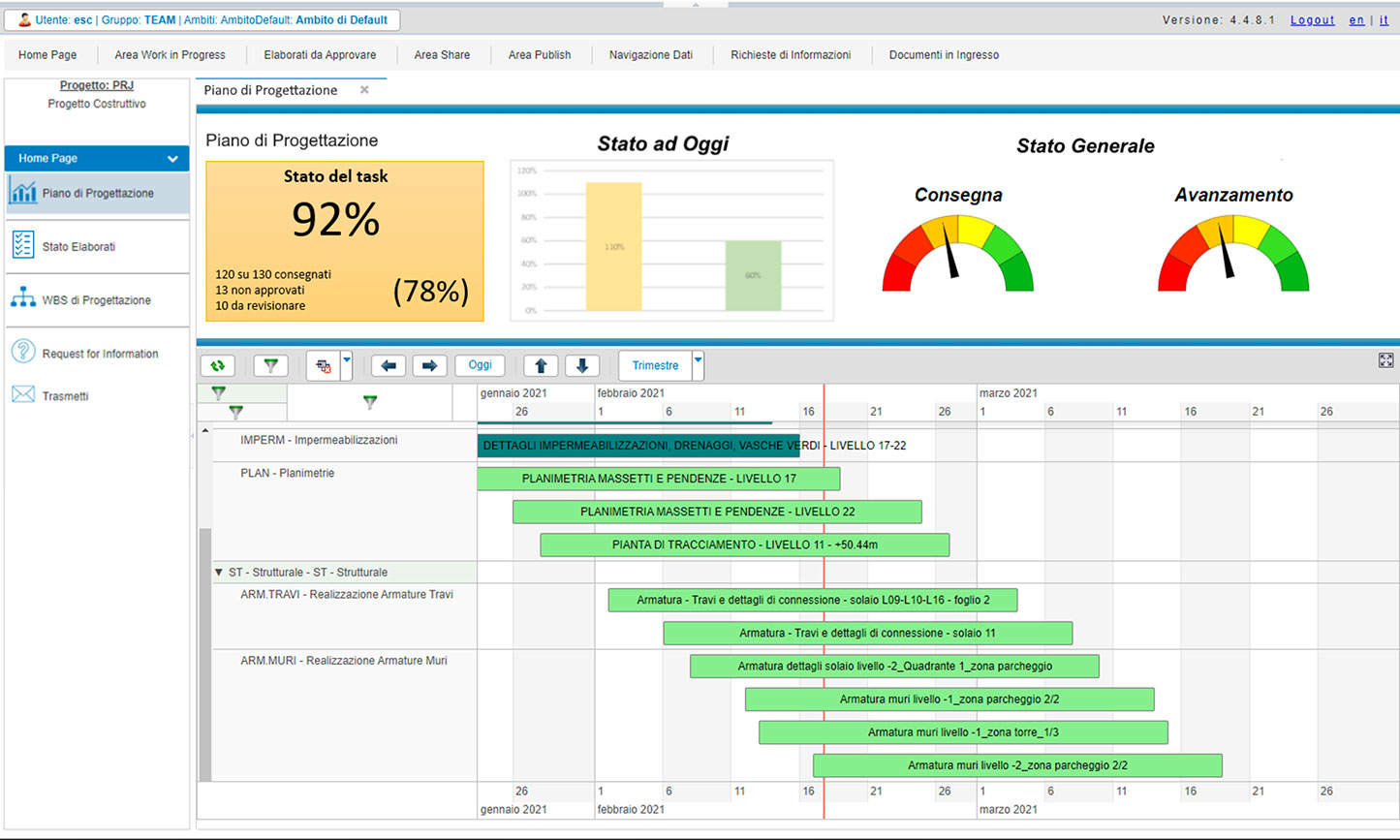
Task: Click the top-left column filter funnel
Action: (x=219, y=392)
